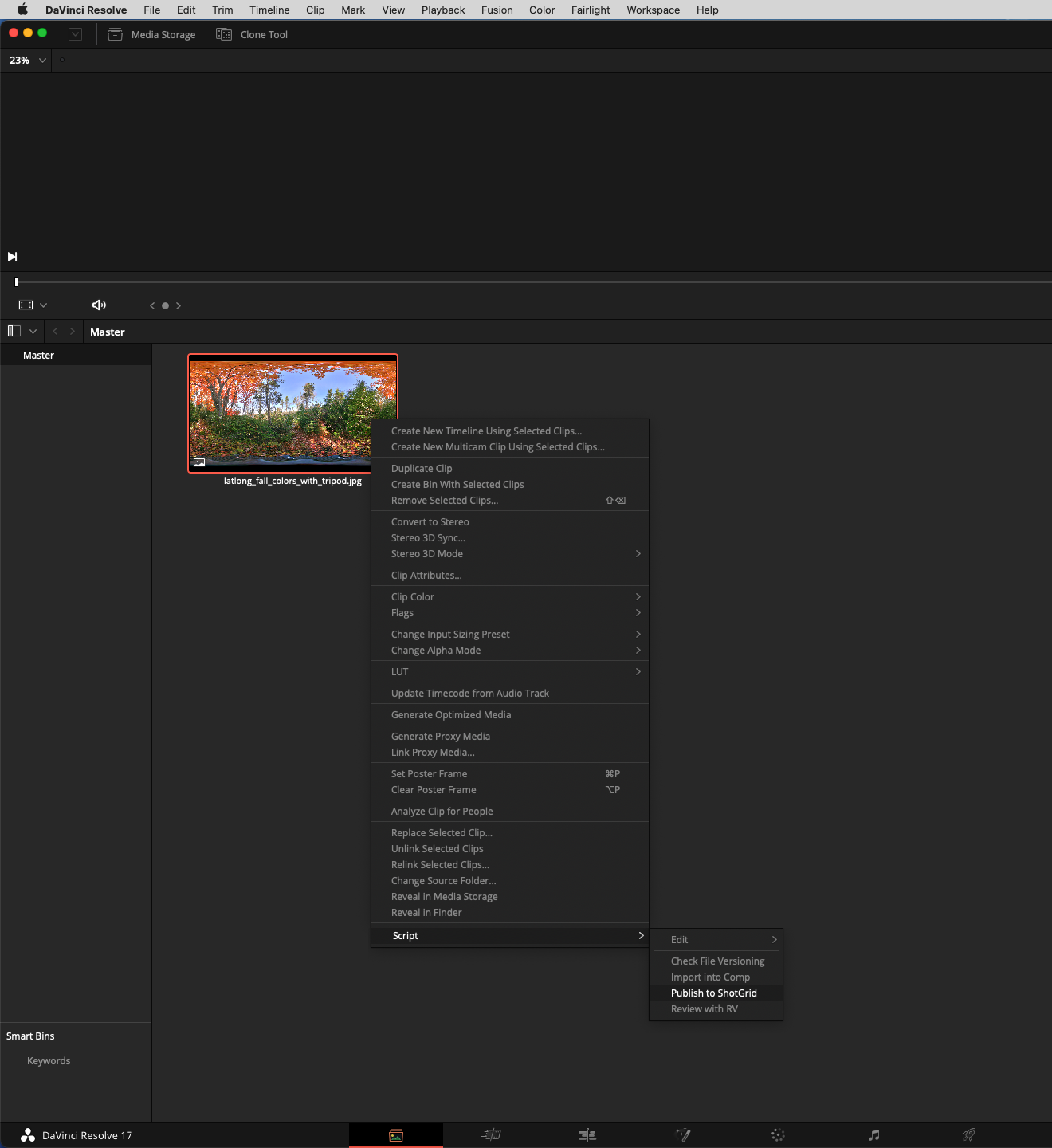
Task: Expand Change Input Sizing Preset submenu
Action: coord(510,635)
